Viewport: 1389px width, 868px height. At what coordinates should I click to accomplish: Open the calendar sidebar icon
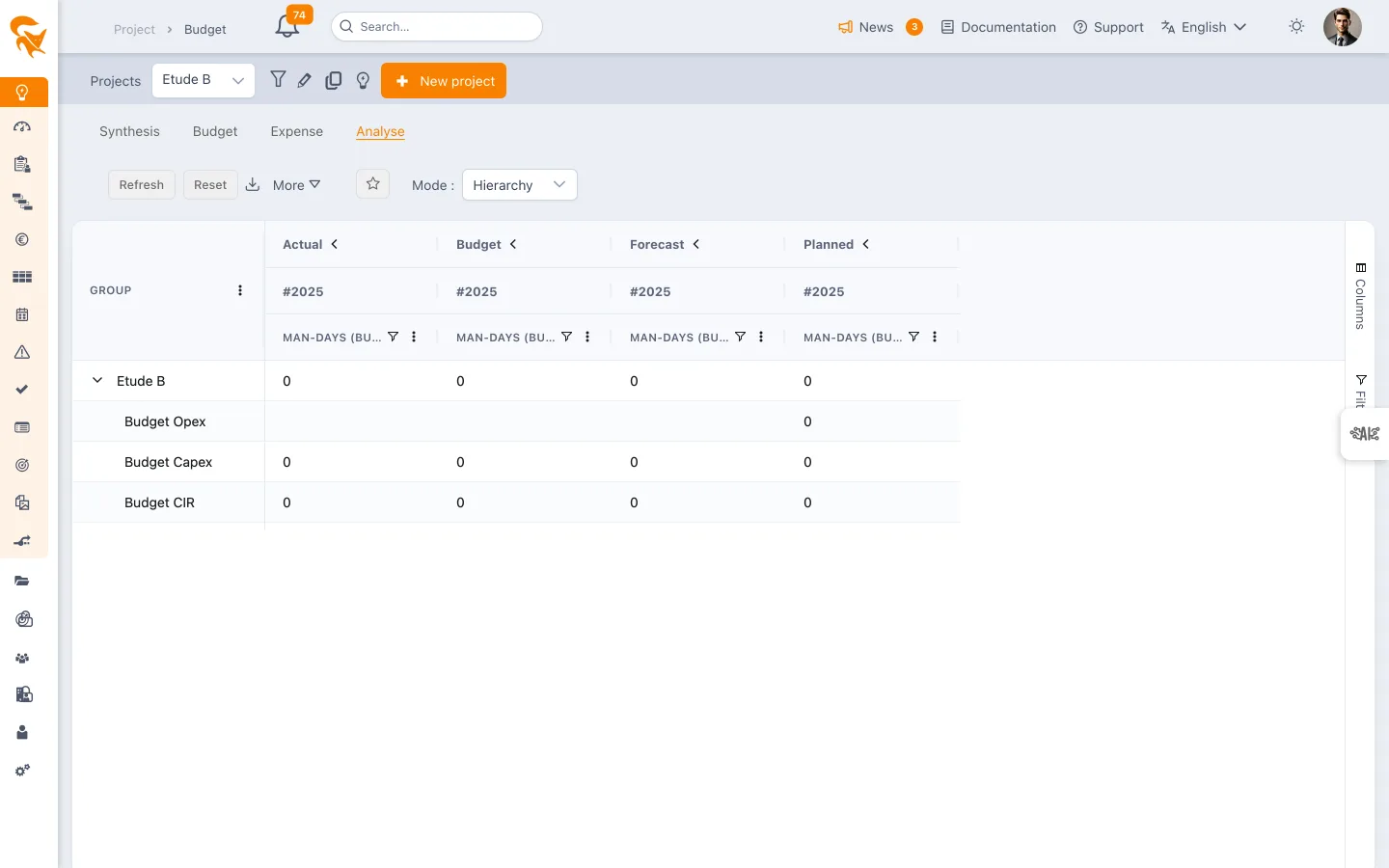[x=22, y=314]
